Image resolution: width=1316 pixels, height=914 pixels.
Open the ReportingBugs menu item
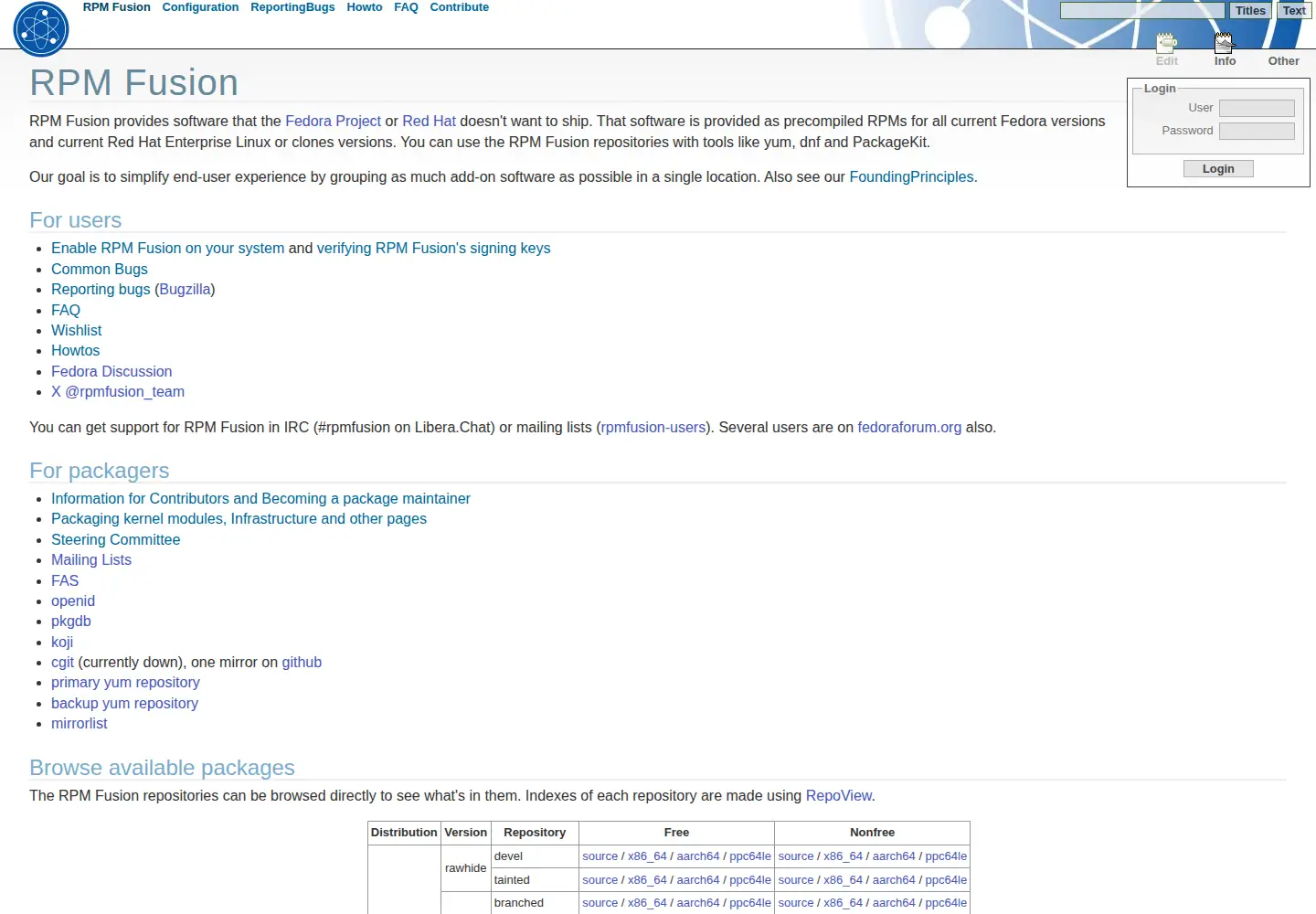[x=292, y=7]
